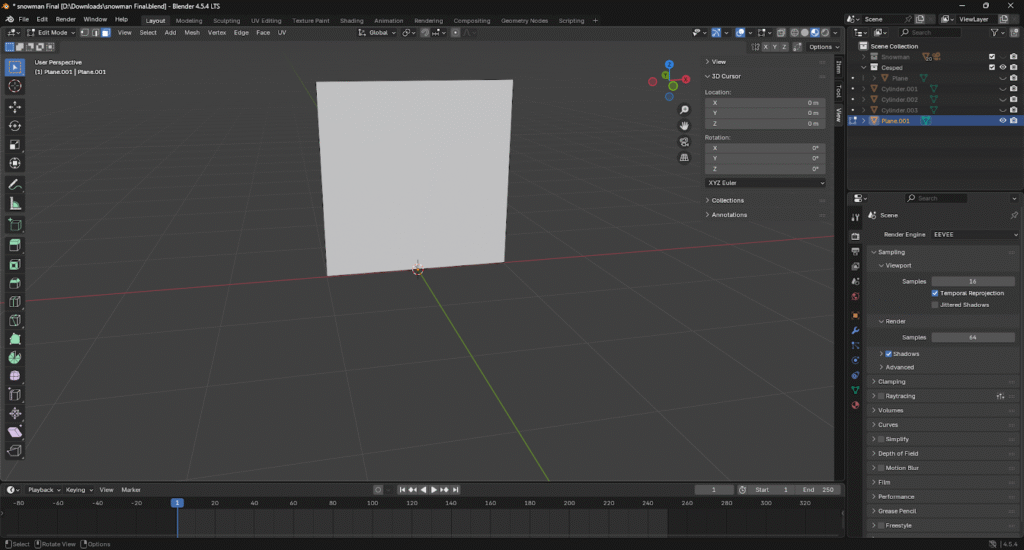Pick the Cursor tool
This screenshot has width=1024, height=550.
pyautogui.click(x=15, y=87)
